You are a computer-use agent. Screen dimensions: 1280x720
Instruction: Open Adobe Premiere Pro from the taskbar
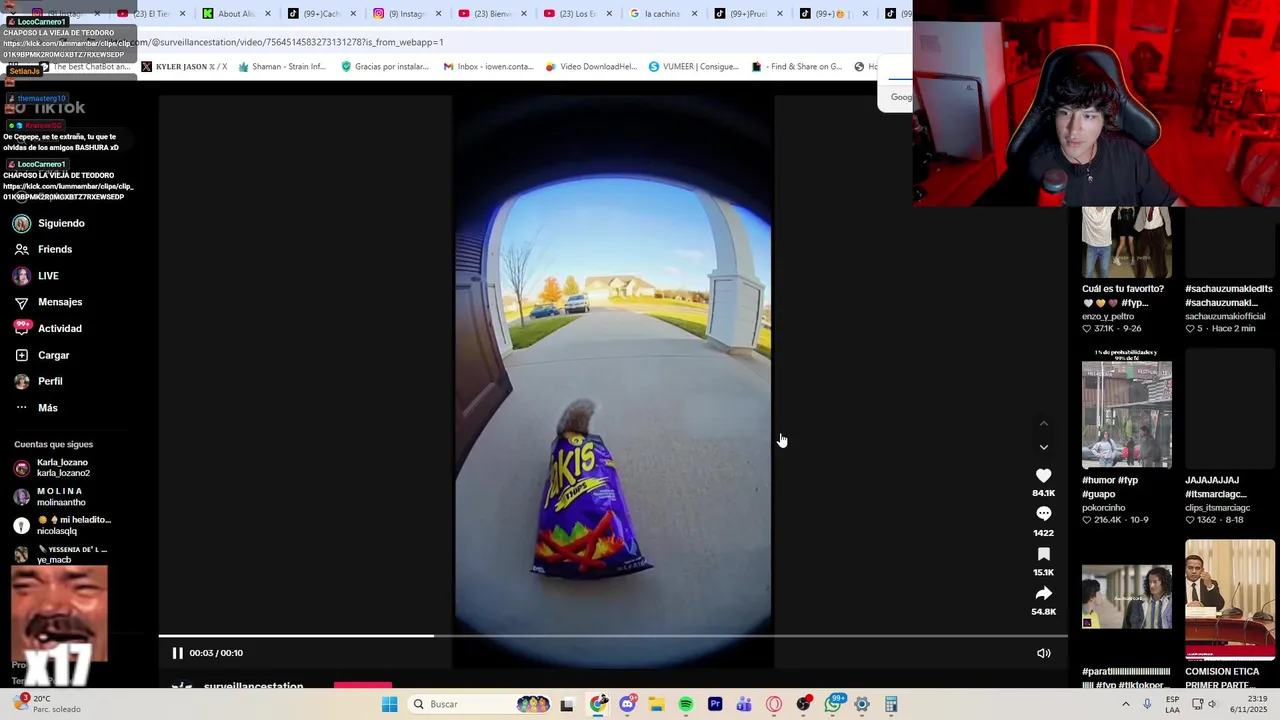click(715, 704)
